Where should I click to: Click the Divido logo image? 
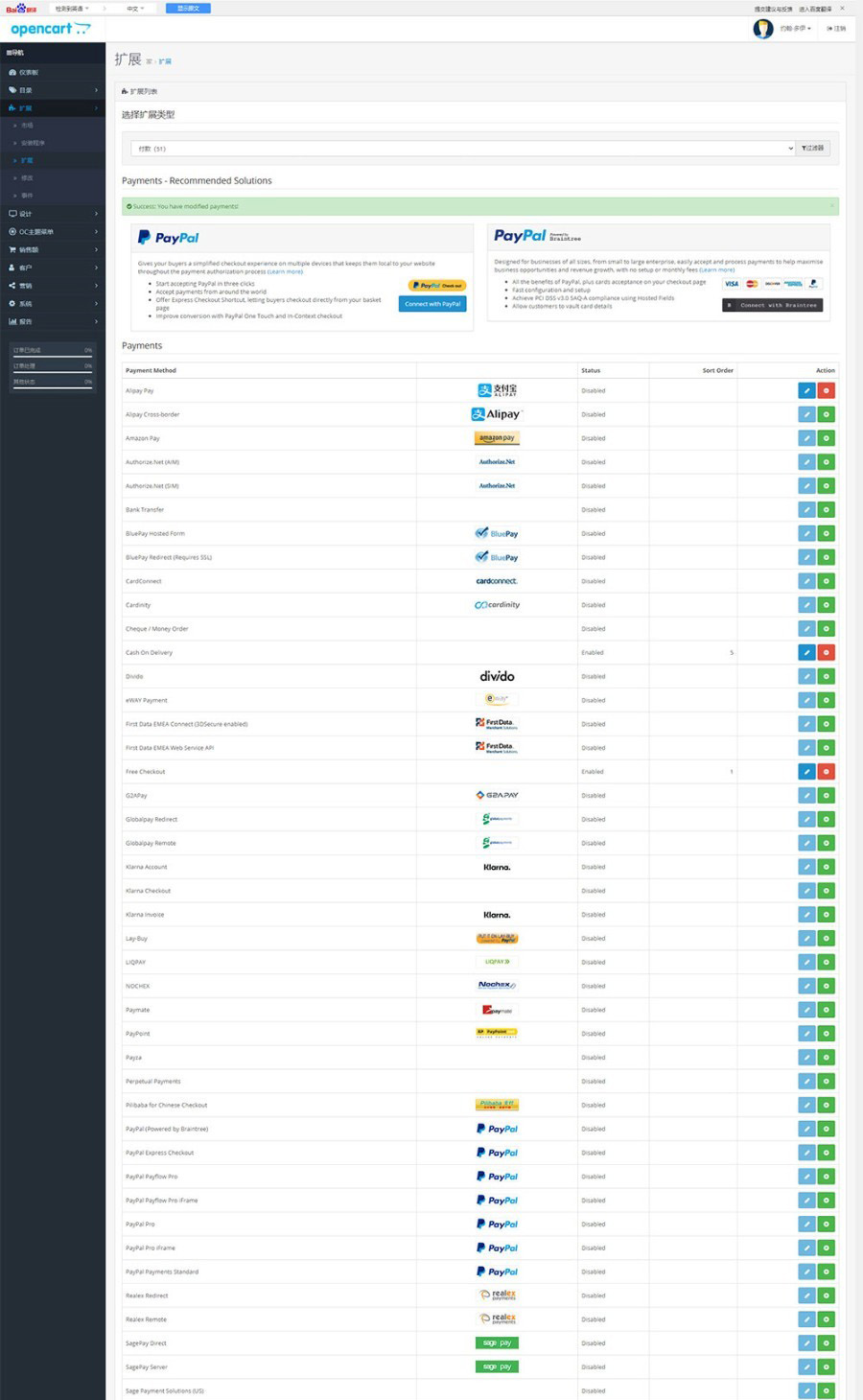coord(497,676)
